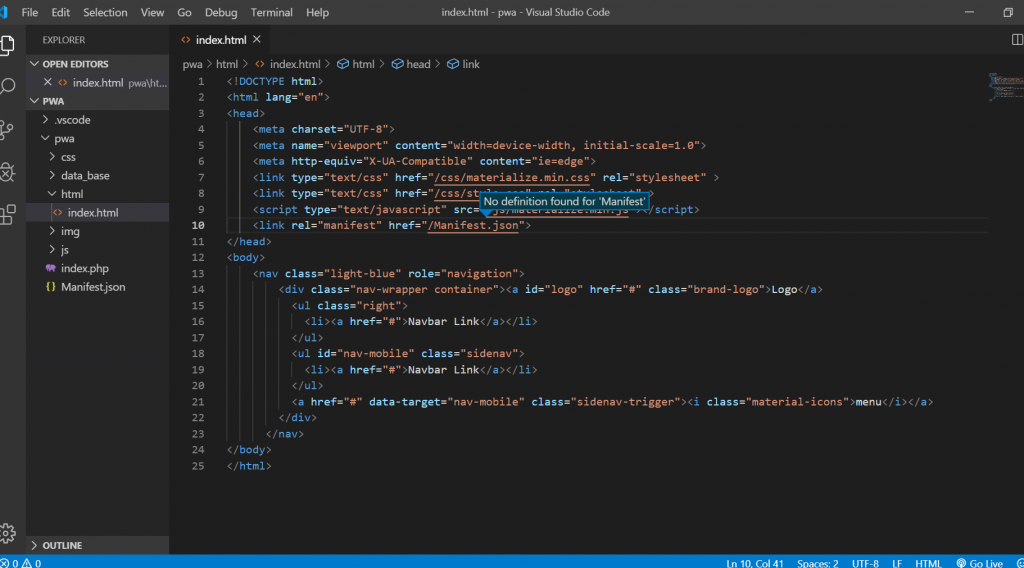Collapse the PWA workspace section
This screenshot has width=1024, height=568.
[x=34, y=101]
